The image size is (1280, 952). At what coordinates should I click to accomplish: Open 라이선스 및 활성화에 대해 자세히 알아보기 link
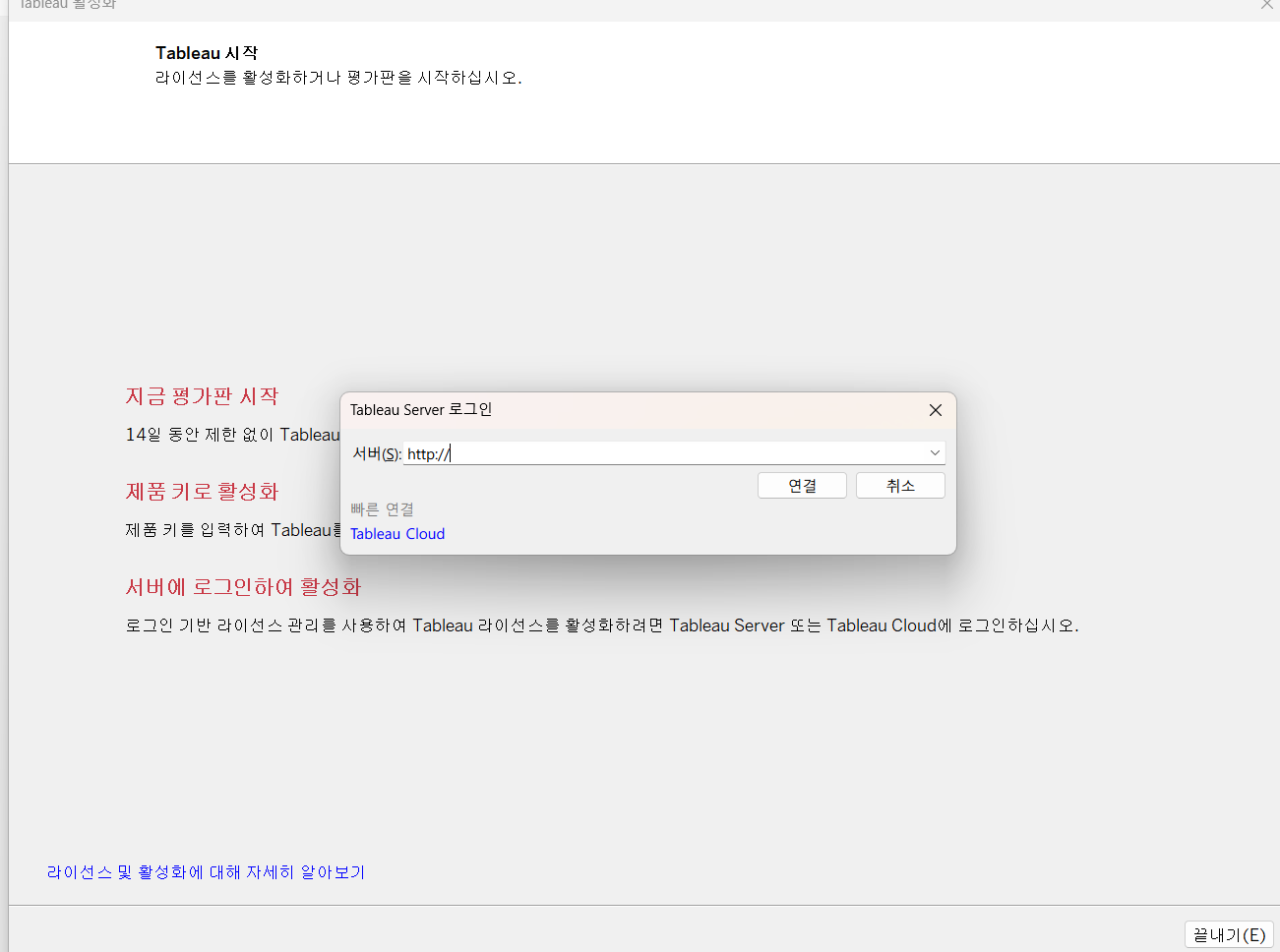coord(206,872)
